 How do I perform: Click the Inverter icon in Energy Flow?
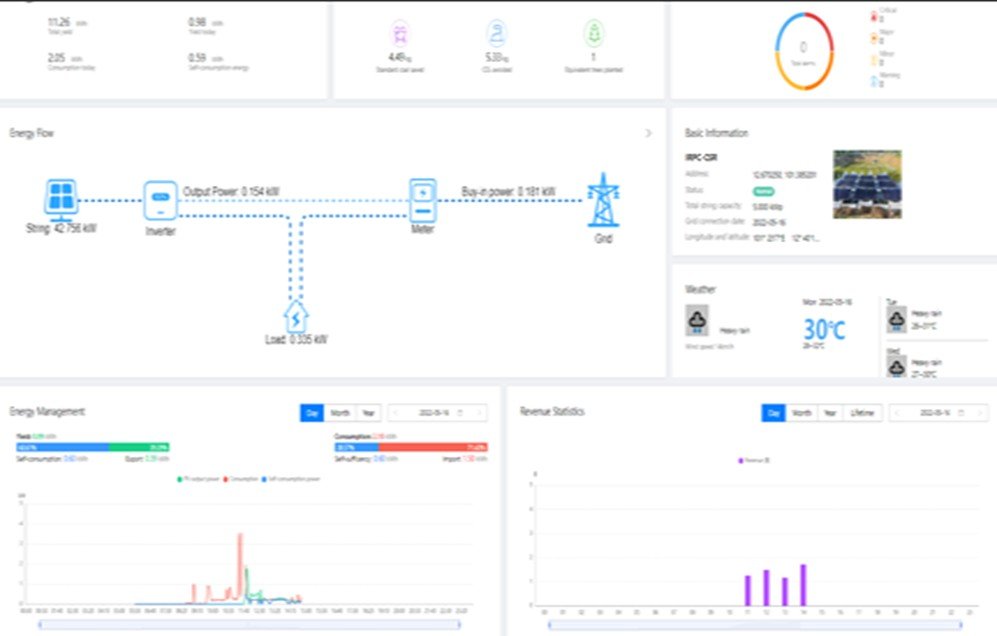click(x=160, y=200)
